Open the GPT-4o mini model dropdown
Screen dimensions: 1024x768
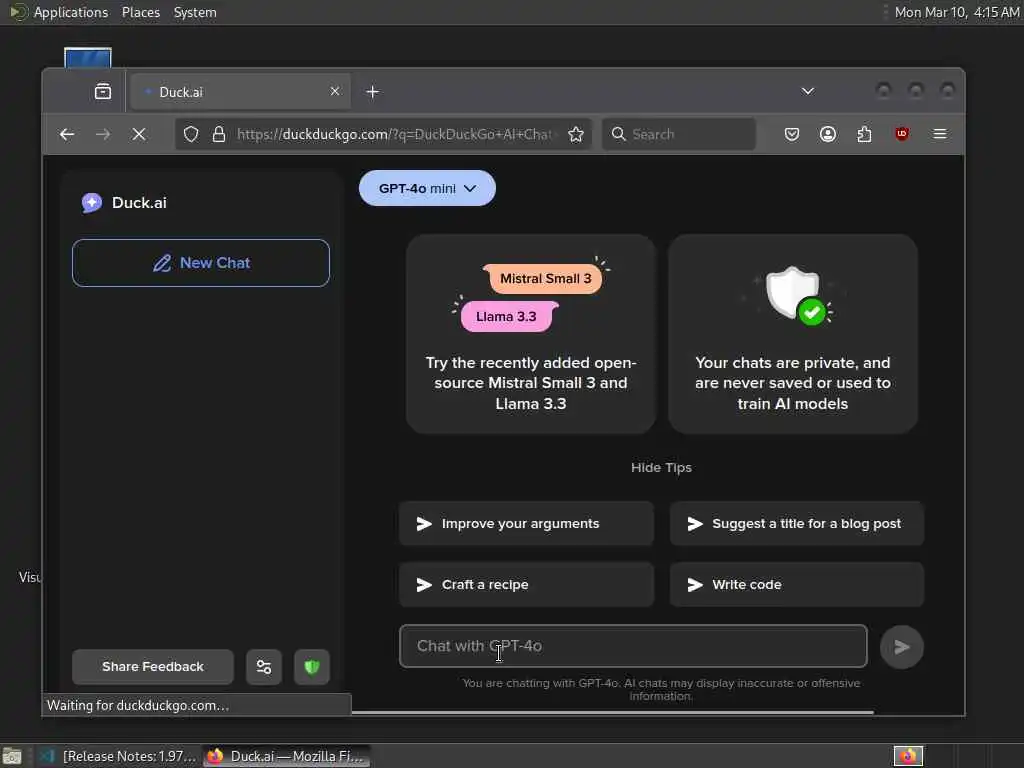coord(427,189)
